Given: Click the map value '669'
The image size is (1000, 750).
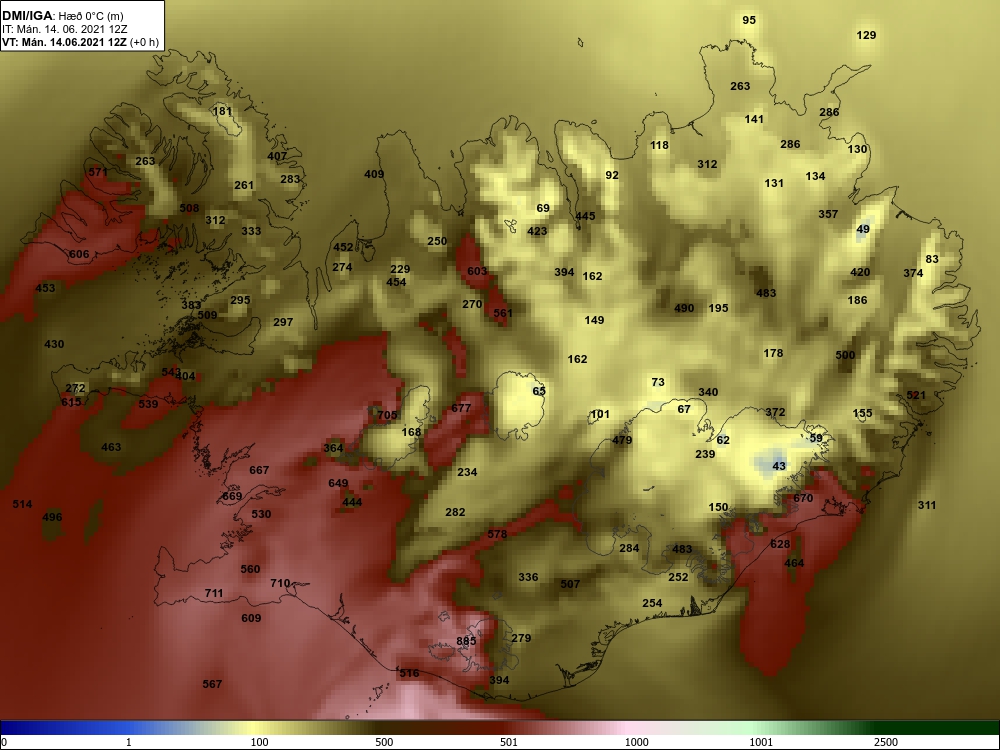Looking at the screenshot, I should (232, 496).
